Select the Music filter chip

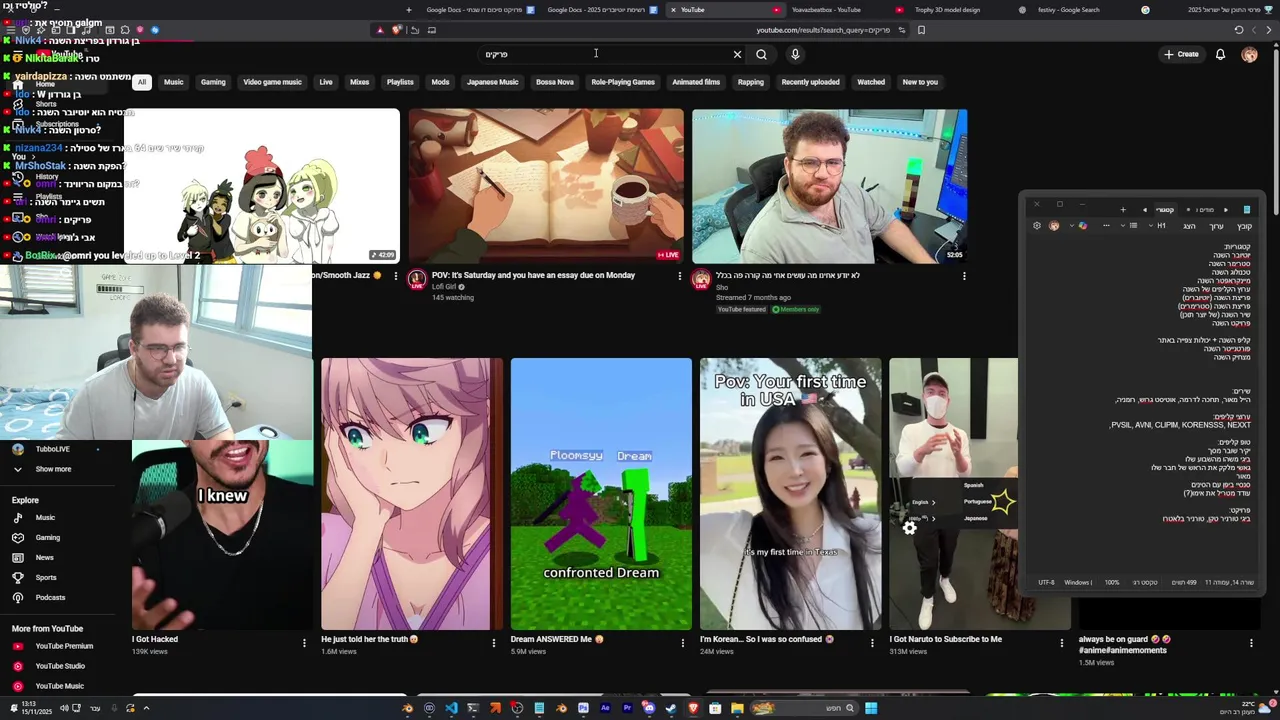pyautogui.click(x=174, y=82)
